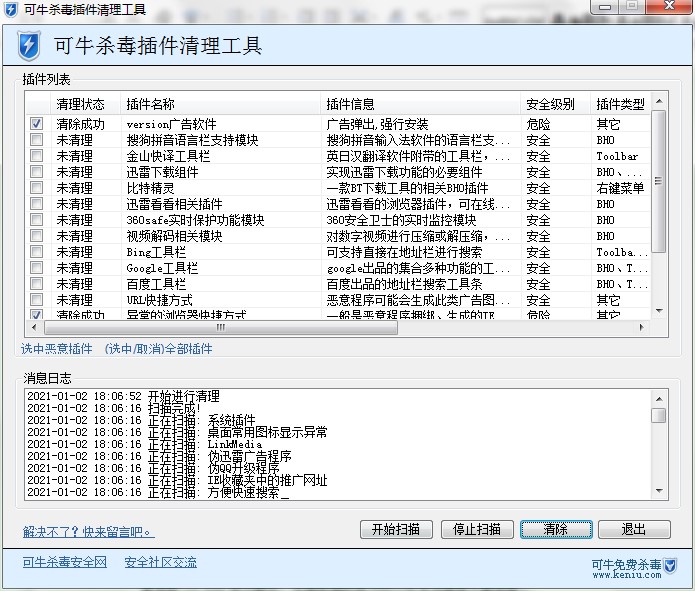Click the plugin list scroll-right arrow
The height and width of the screenshot is (591, 695).
click(641, 327)
